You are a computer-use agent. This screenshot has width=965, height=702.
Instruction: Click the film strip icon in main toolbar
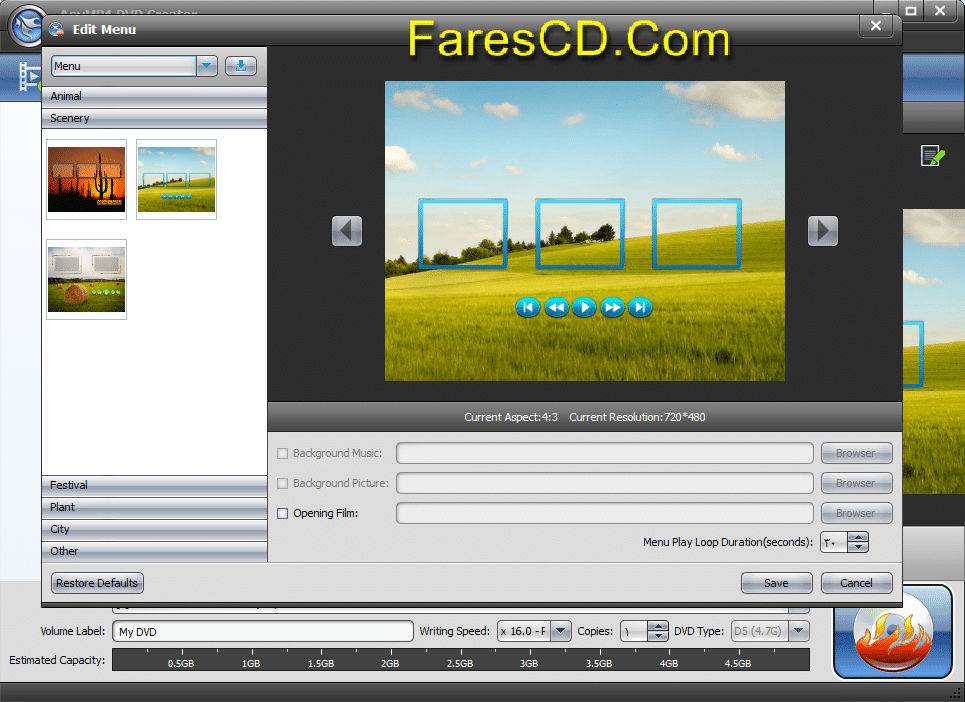coord(28,76)
